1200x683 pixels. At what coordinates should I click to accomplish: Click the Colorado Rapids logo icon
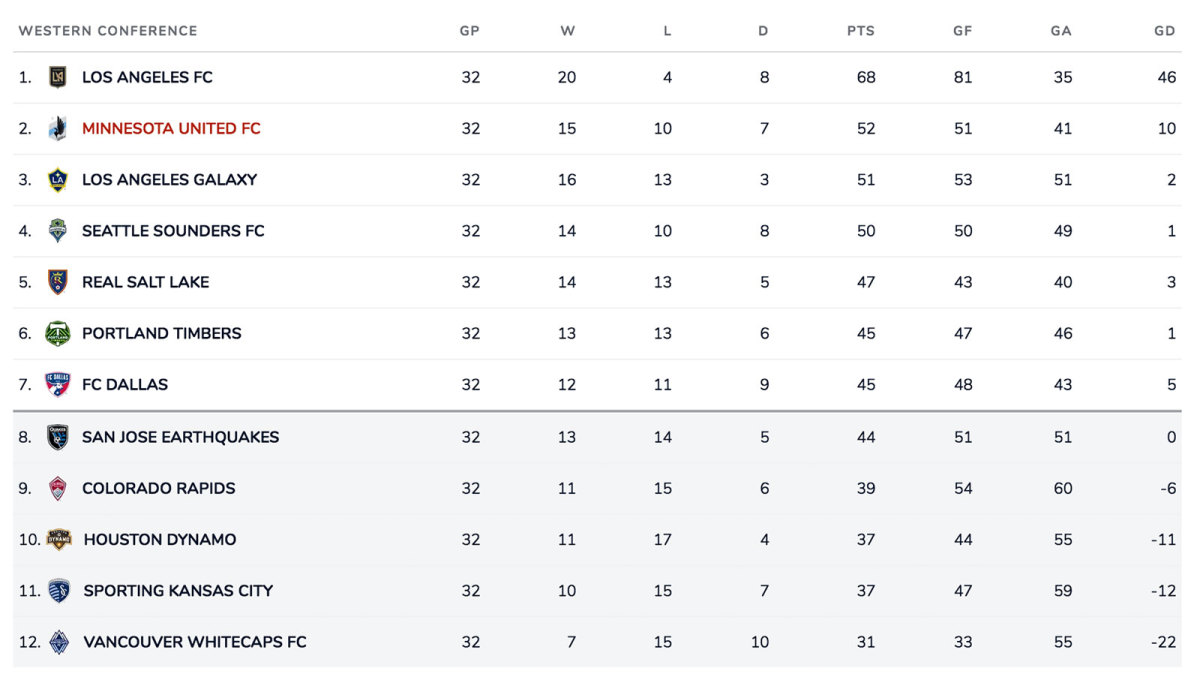(x=58, y=488)
